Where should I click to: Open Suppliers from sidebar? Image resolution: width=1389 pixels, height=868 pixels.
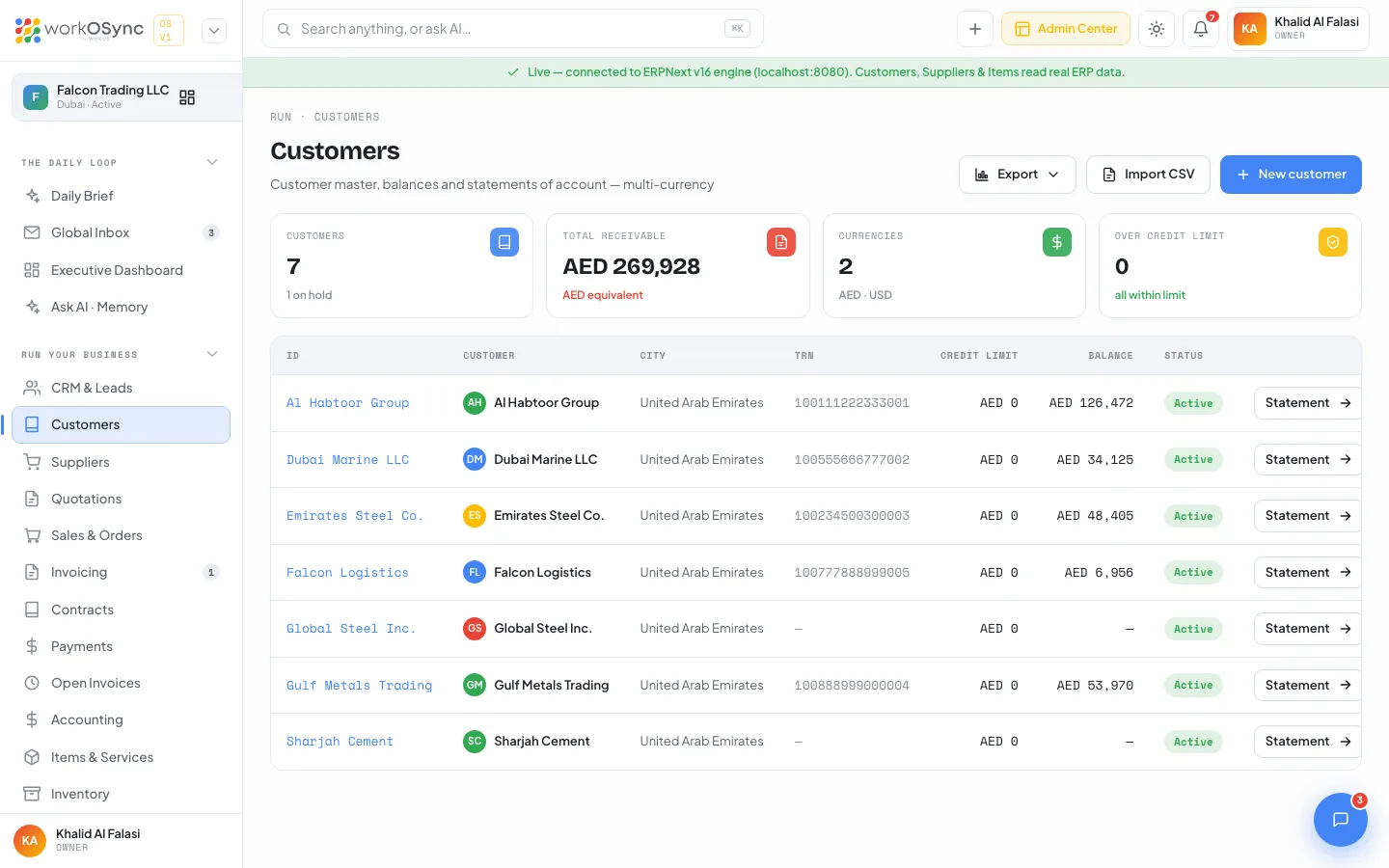point(121,462)
